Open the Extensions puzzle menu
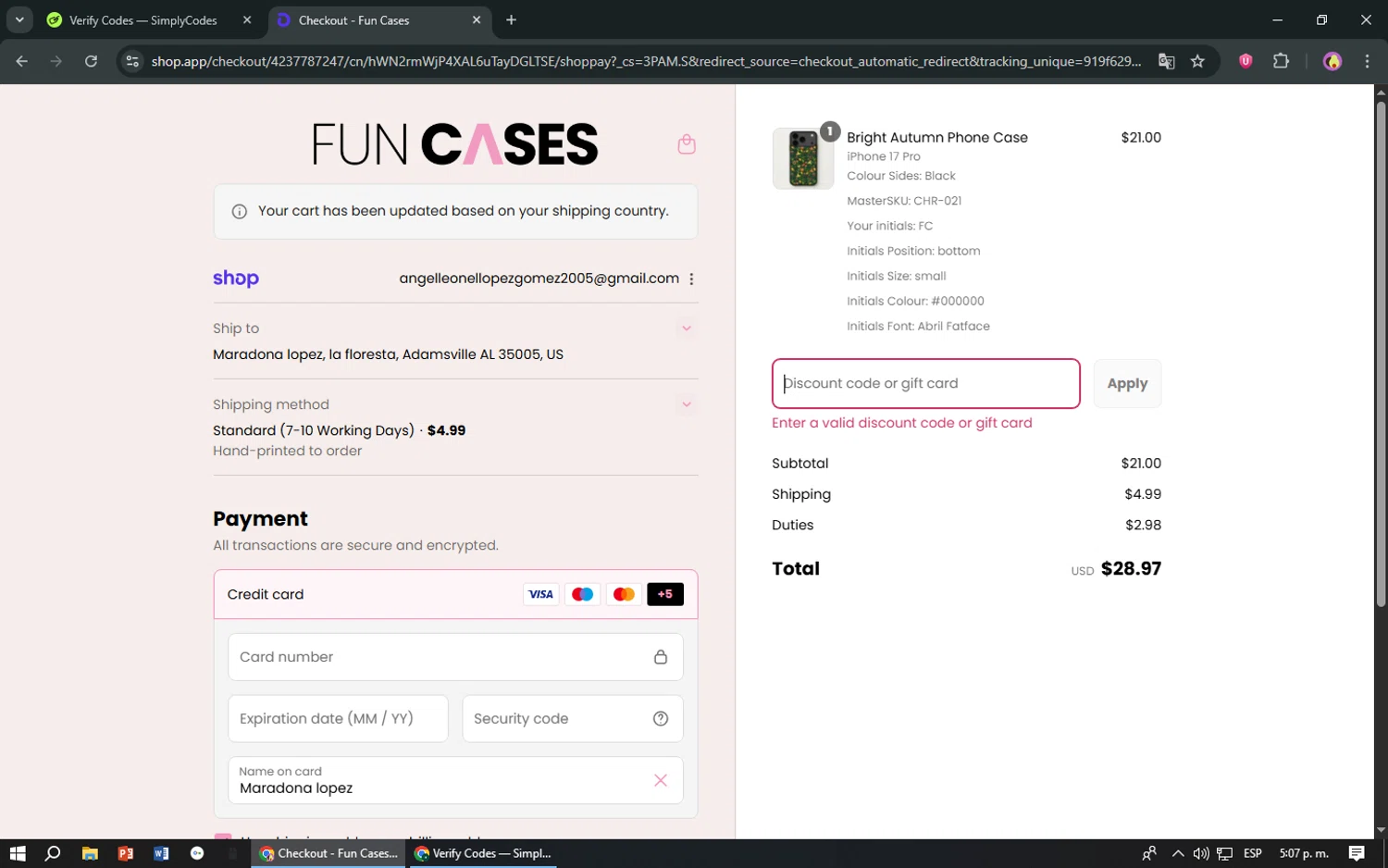1388x868 pixels. pos(1281,61)
